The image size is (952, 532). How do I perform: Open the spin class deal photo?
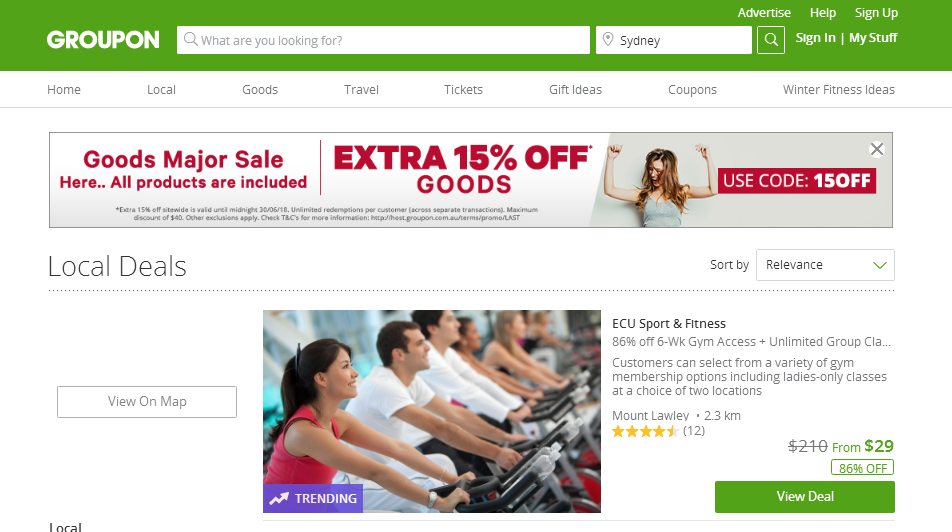(x=432, y=411)
